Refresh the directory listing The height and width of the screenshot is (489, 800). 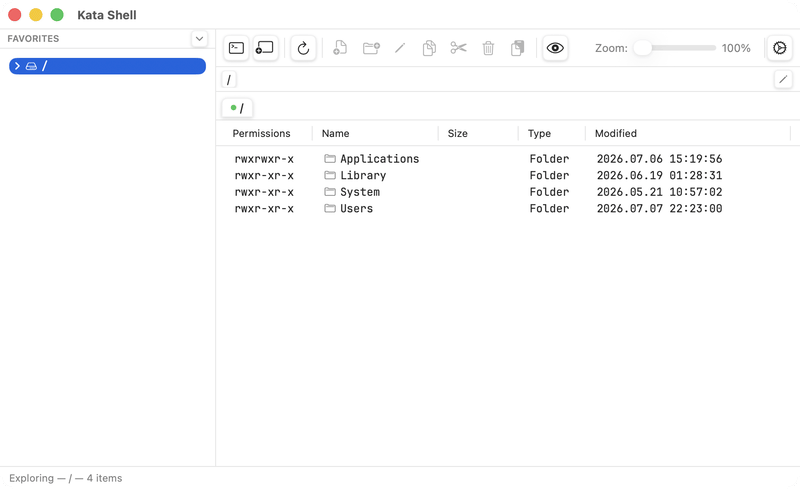click(303, 48)
